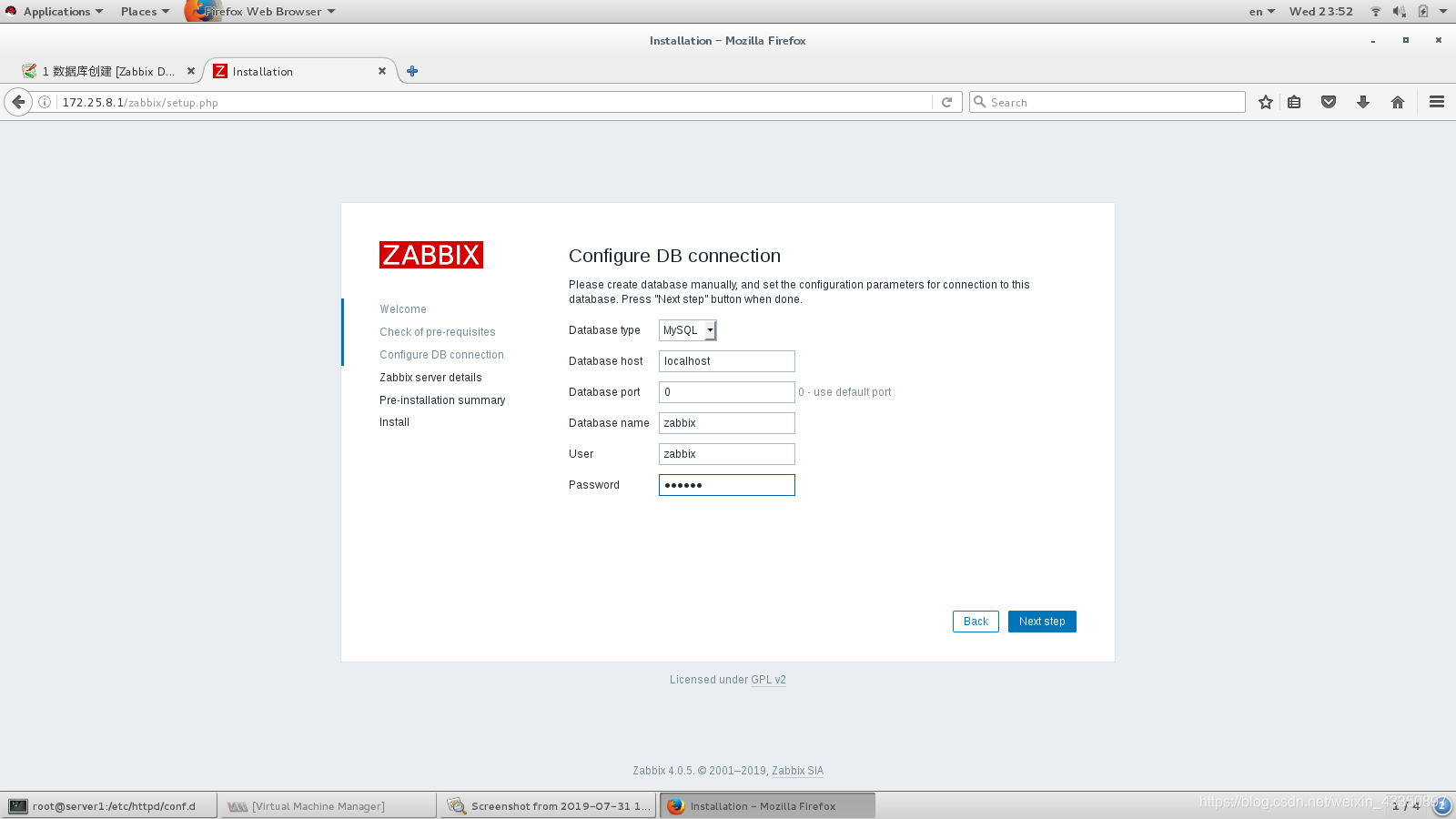Click the Configure DB connection heading
The image size is (1456, 819).
click(674, 256)
